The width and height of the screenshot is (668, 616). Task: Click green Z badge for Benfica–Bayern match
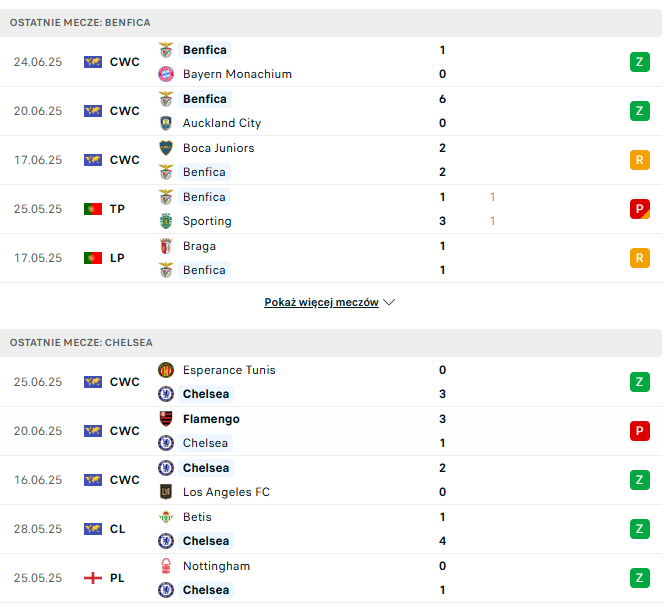click(x=640, y=62)
